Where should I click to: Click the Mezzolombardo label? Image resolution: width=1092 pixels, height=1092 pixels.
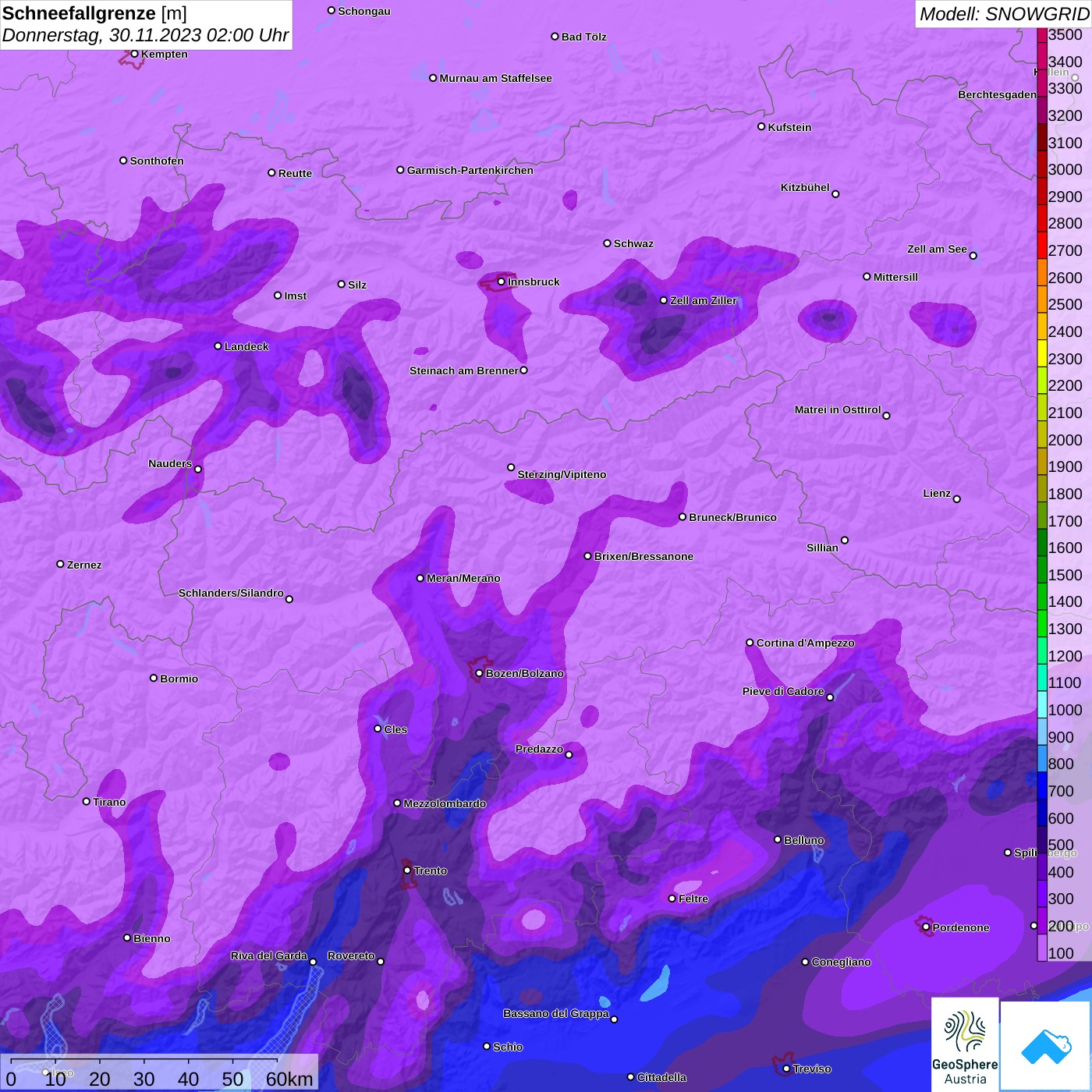pos(445,803)
